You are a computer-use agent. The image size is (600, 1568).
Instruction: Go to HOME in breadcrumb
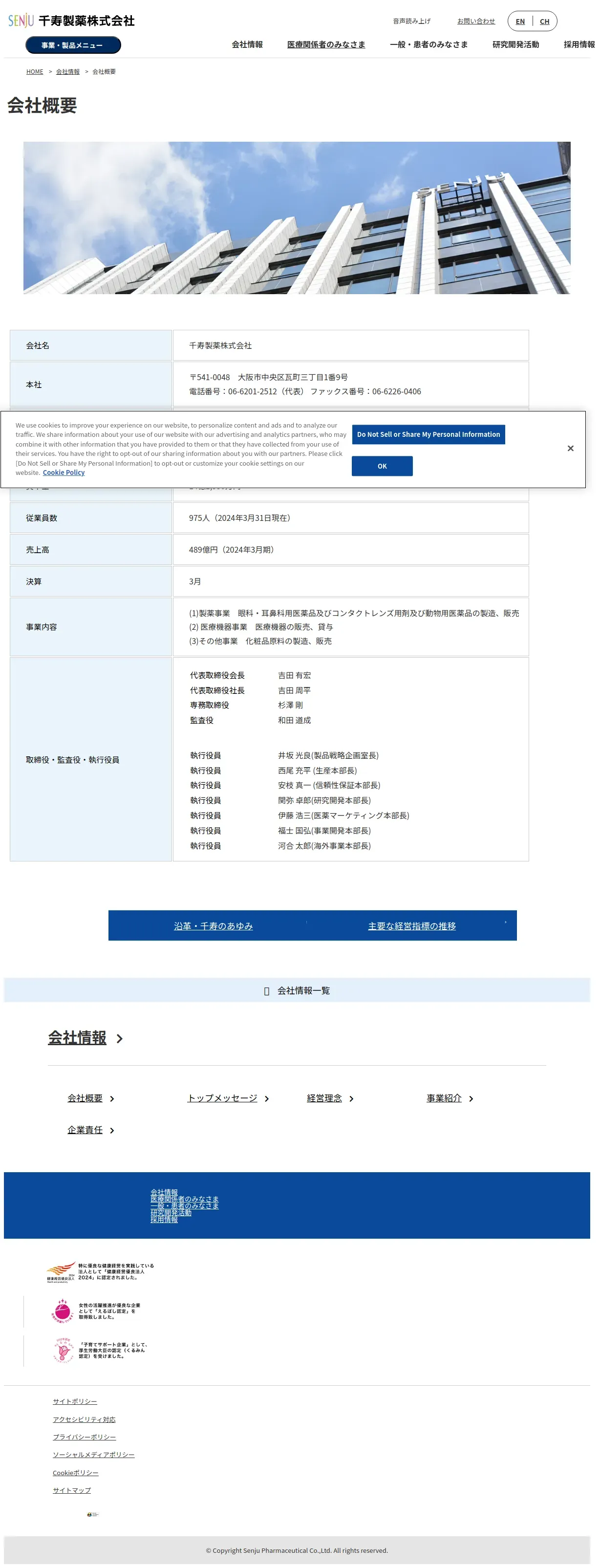(35, 72)
